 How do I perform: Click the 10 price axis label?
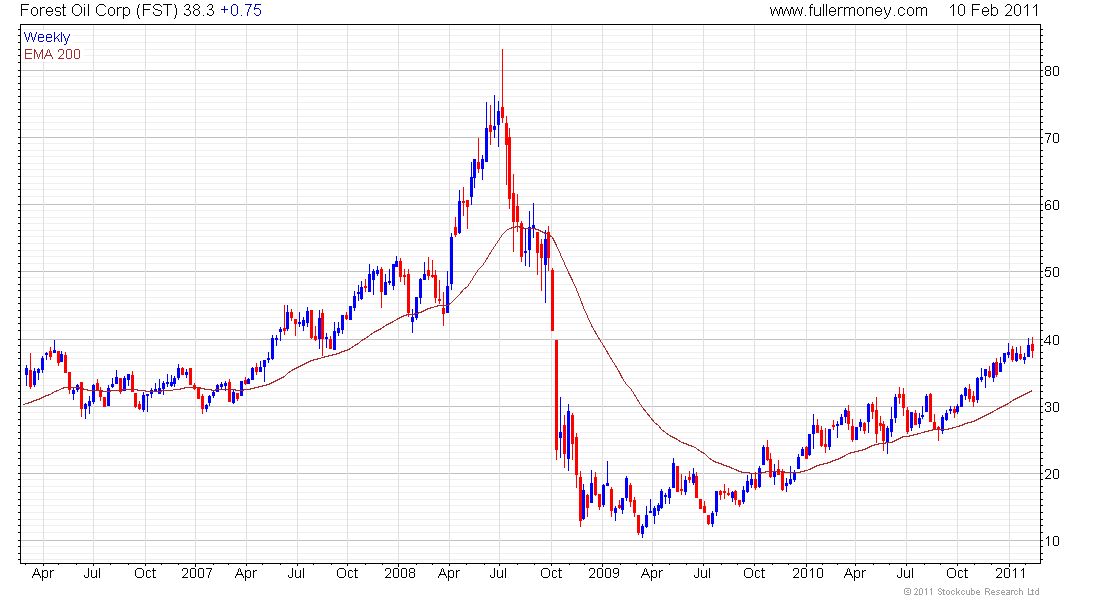click(x=1052, y=542)
